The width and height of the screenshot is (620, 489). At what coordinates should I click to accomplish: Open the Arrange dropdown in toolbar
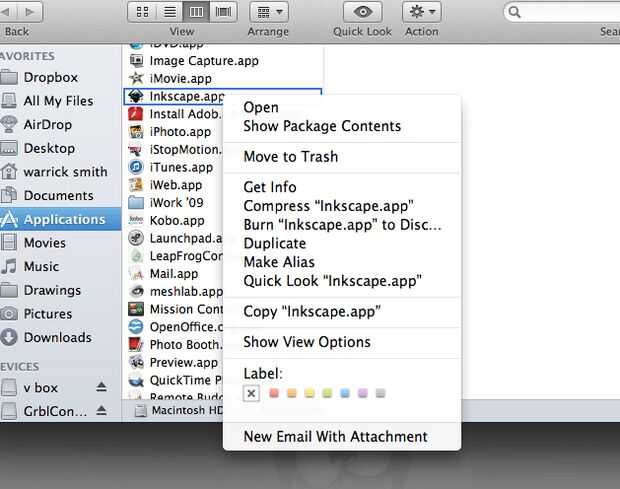point(269,12)
